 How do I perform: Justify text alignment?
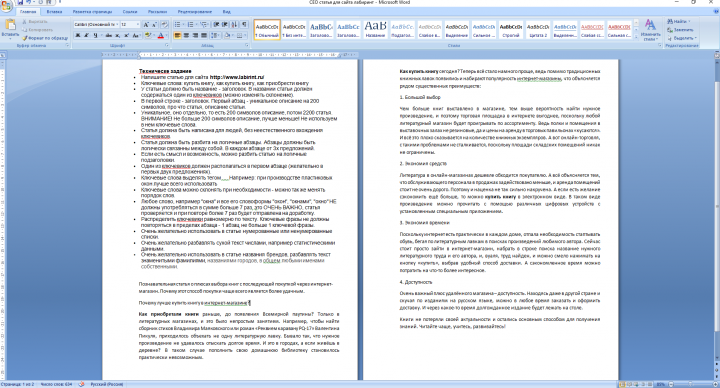tap(204, 35)
